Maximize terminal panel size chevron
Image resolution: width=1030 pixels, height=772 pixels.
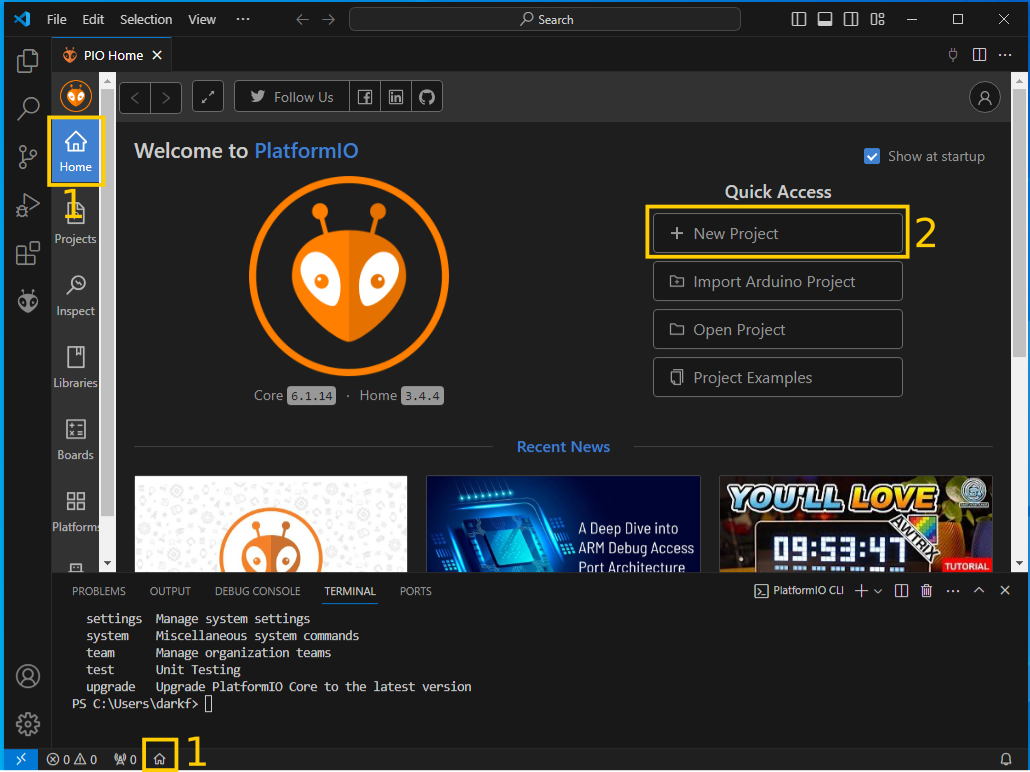979,591
